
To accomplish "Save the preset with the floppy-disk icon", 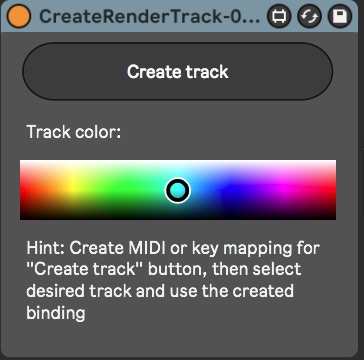I will click(x=340, y=16).
